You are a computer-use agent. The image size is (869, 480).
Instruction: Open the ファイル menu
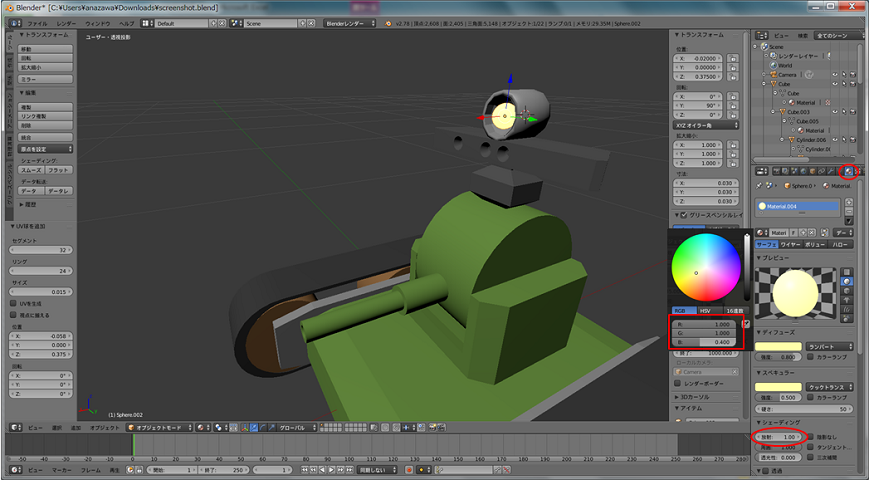click(x=36, y=22)
